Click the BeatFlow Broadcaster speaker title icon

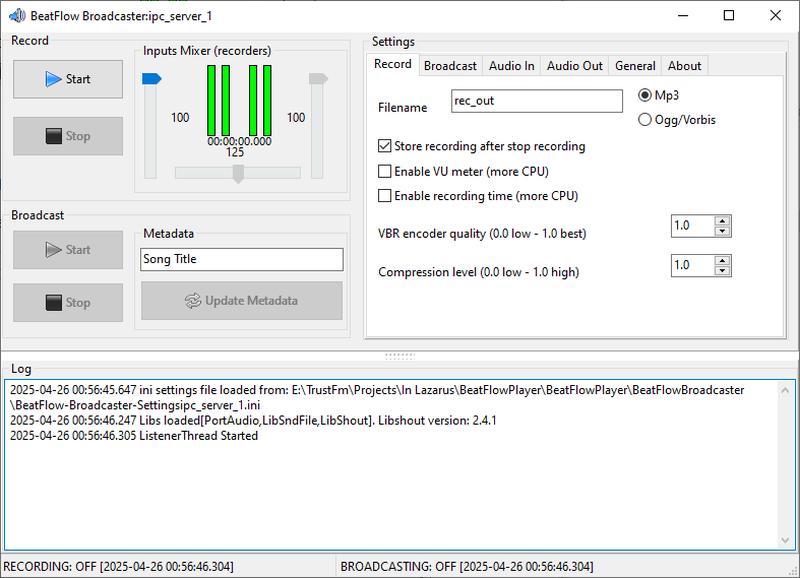[17, 16]
